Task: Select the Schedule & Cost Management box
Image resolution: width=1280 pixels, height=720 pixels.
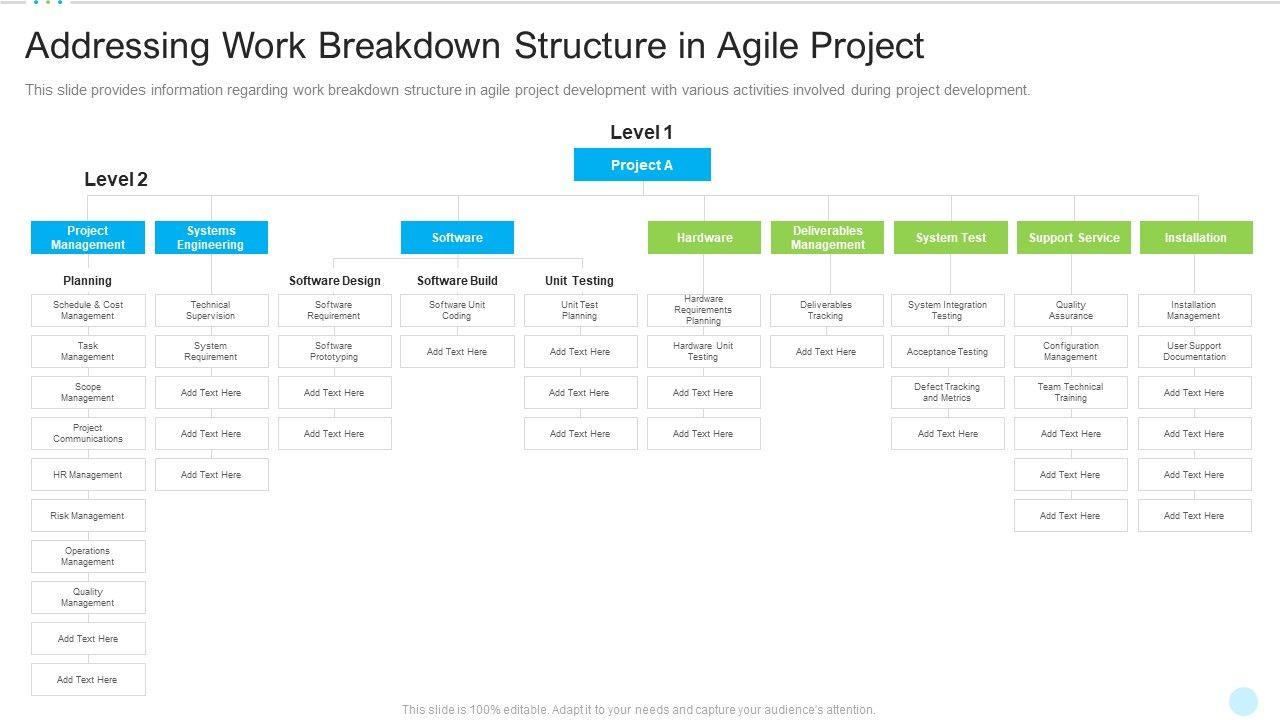Action: pyautogui.click(x=88, y=311)
